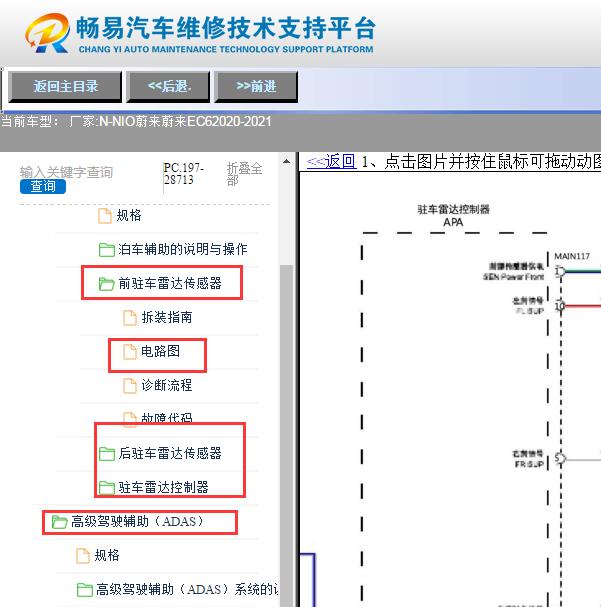
Task: Open 拆装指南 document
Action: [x=167, y=317]
